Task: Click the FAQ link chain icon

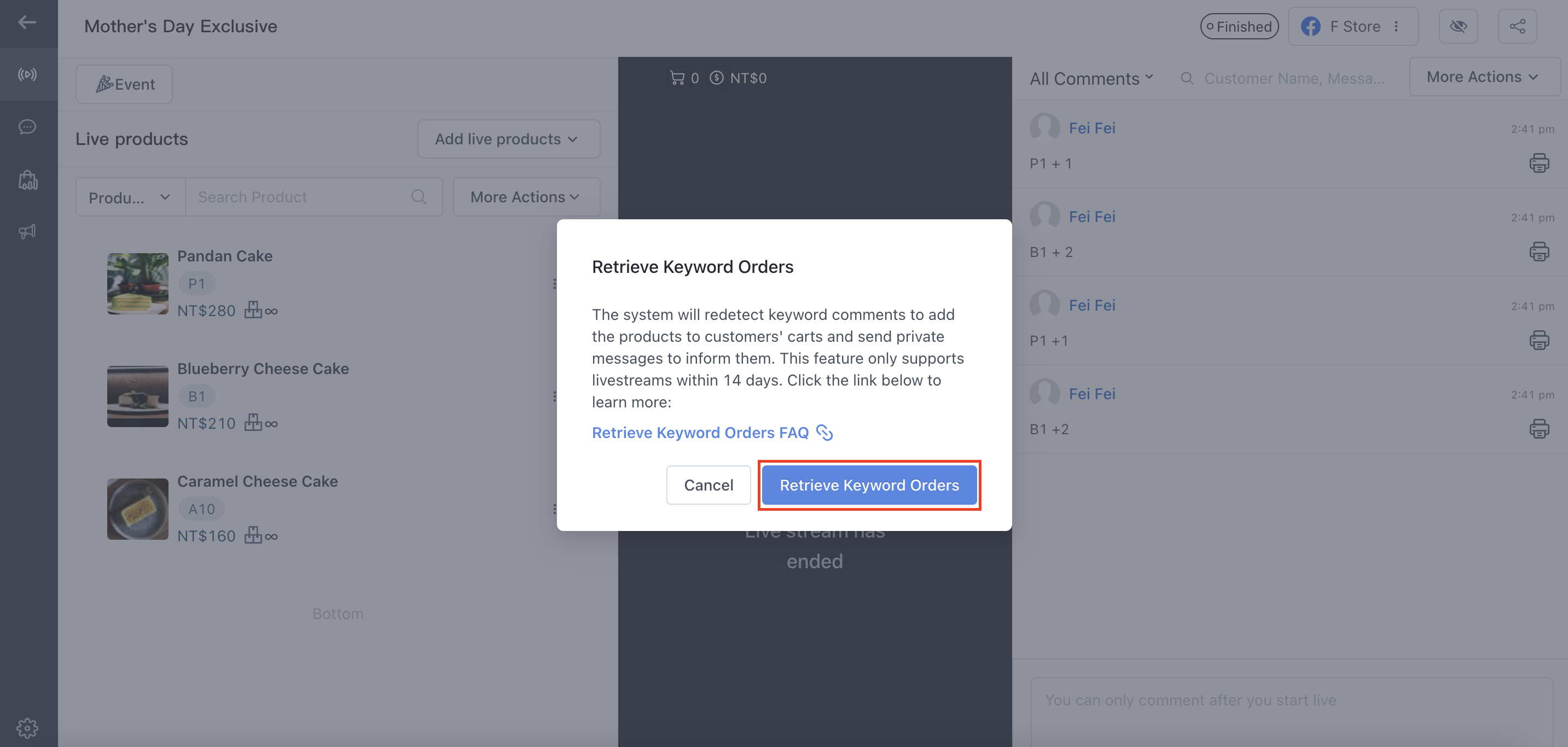Action: pyautogui.click(x=824, y=433)
